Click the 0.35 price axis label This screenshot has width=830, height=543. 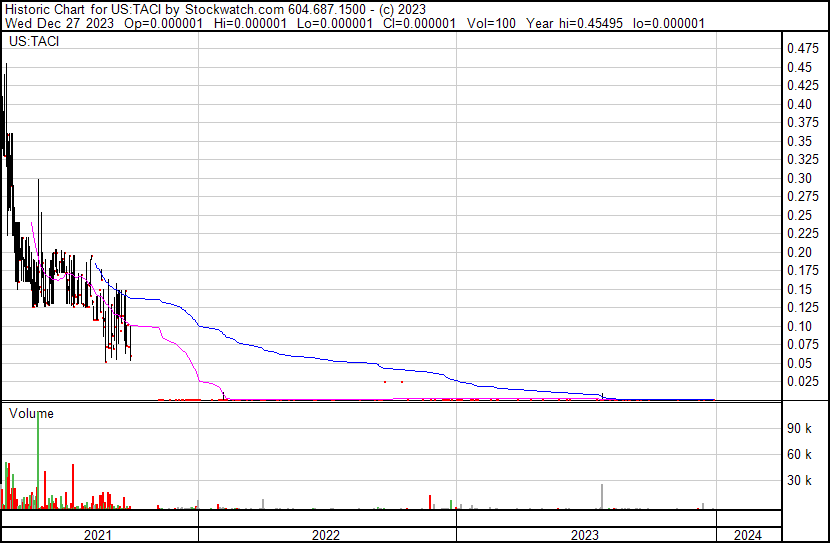click(799, 141)
